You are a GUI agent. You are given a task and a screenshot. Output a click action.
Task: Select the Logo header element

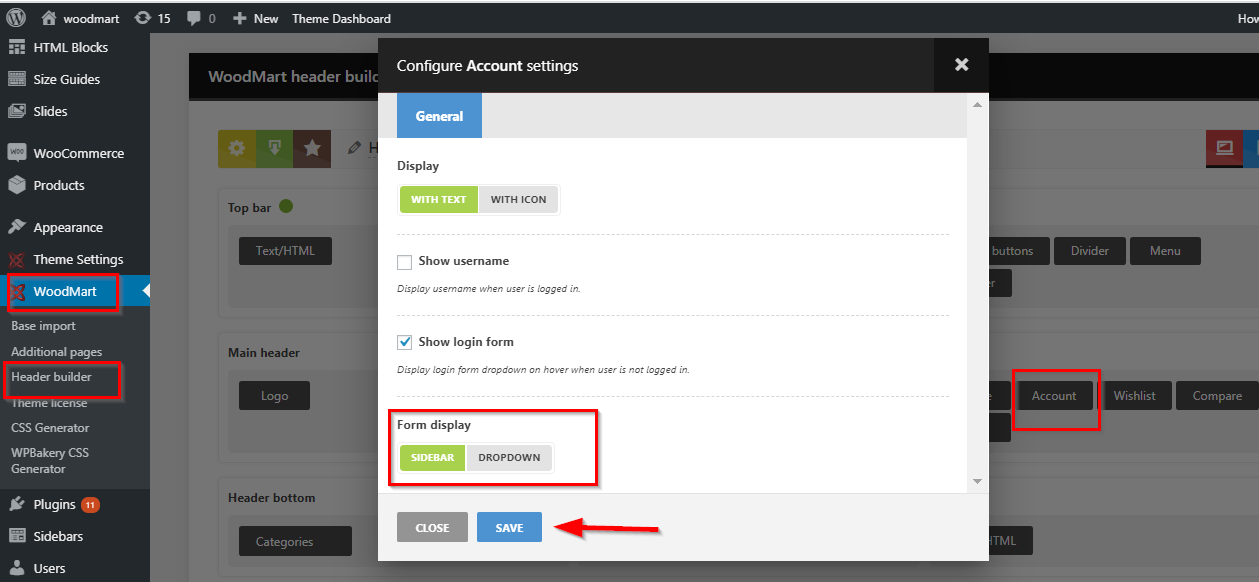(x=274, y=396)
